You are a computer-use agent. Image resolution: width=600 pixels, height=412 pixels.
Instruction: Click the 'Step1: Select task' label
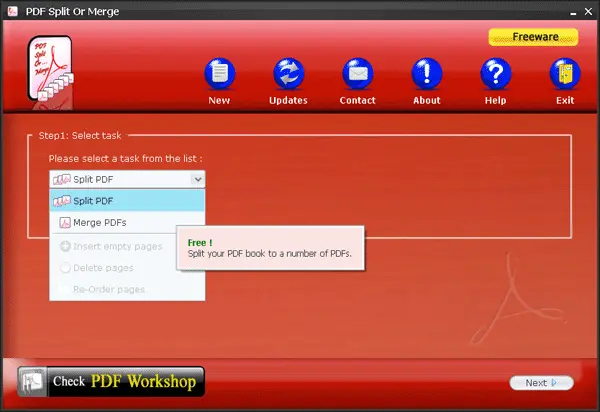tap(80, 135)
